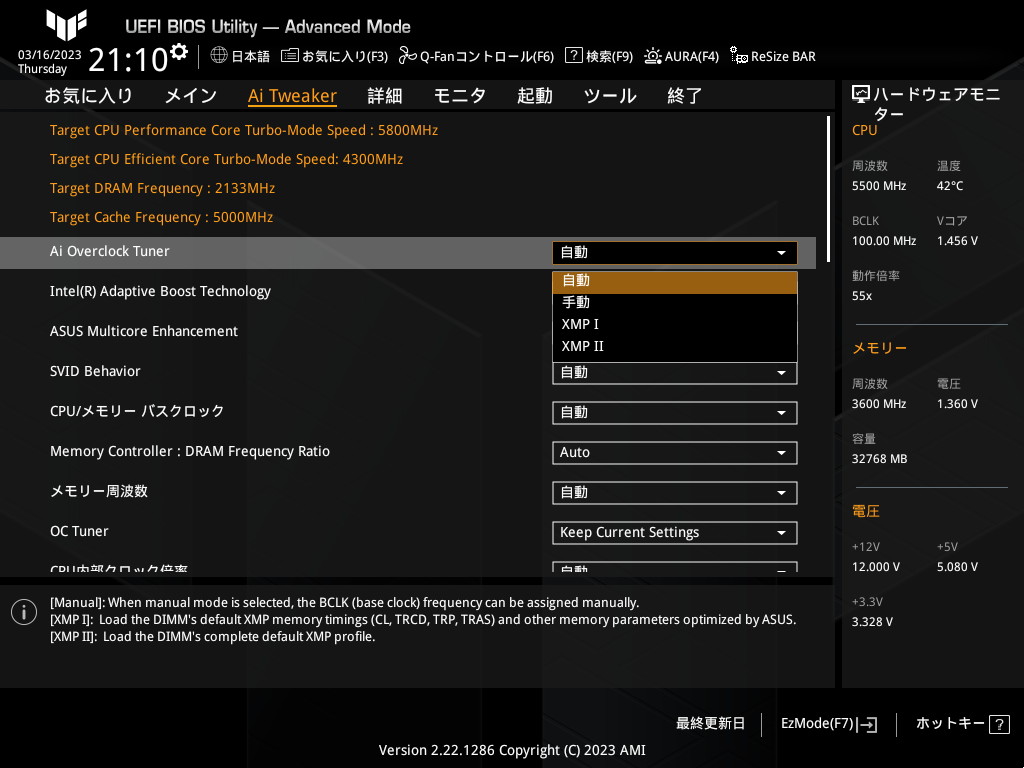Viewport: 1024px width, 768px height.
Task: Click the hardware monitor icon in the right panel
Action: (x=861, y=95)
